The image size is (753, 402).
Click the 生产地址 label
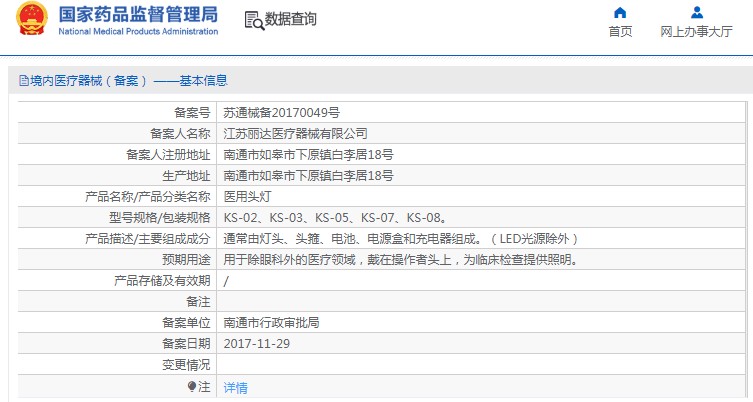(x=186, y=176)
